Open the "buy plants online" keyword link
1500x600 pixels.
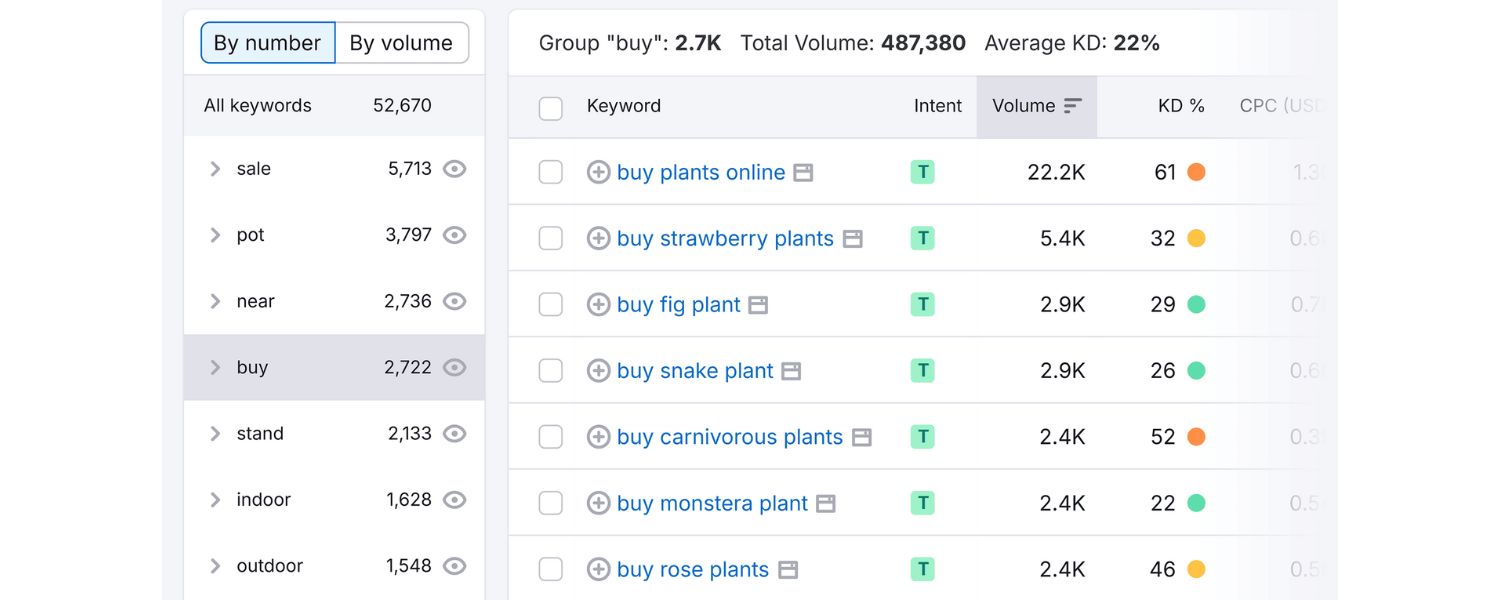(x=700, y=172)
